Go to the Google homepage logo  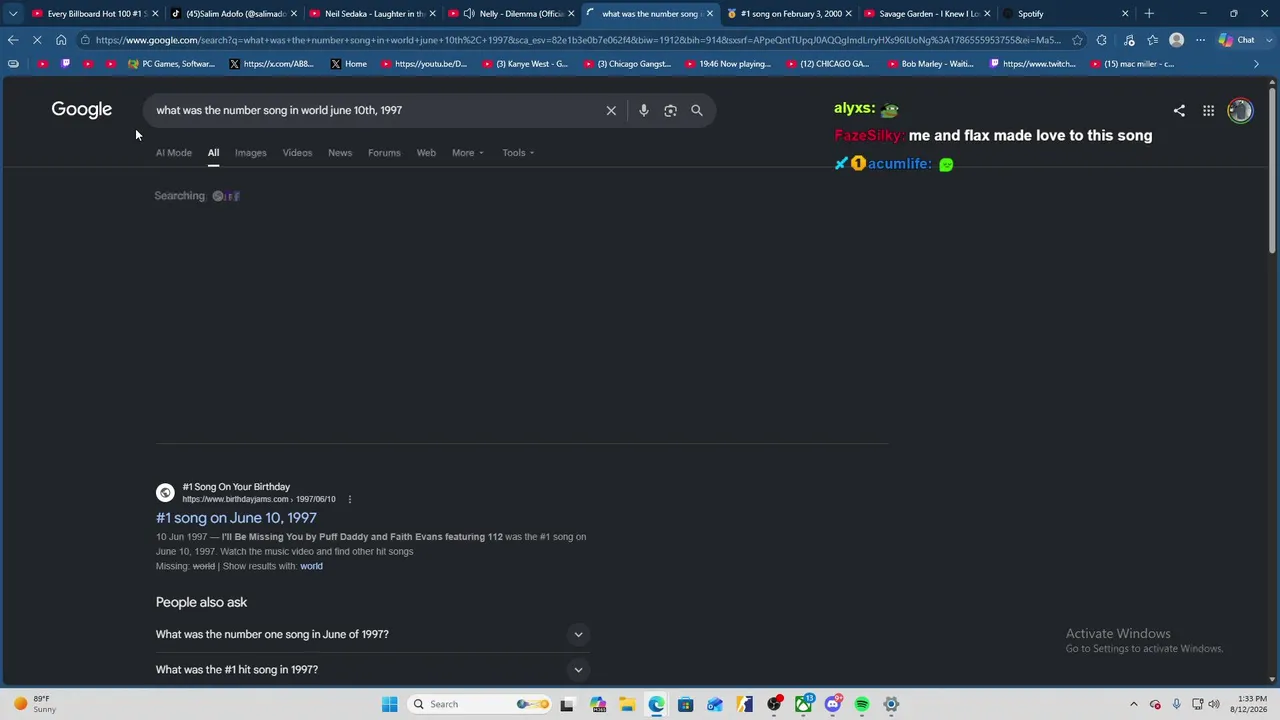click(x=82, y=110)
